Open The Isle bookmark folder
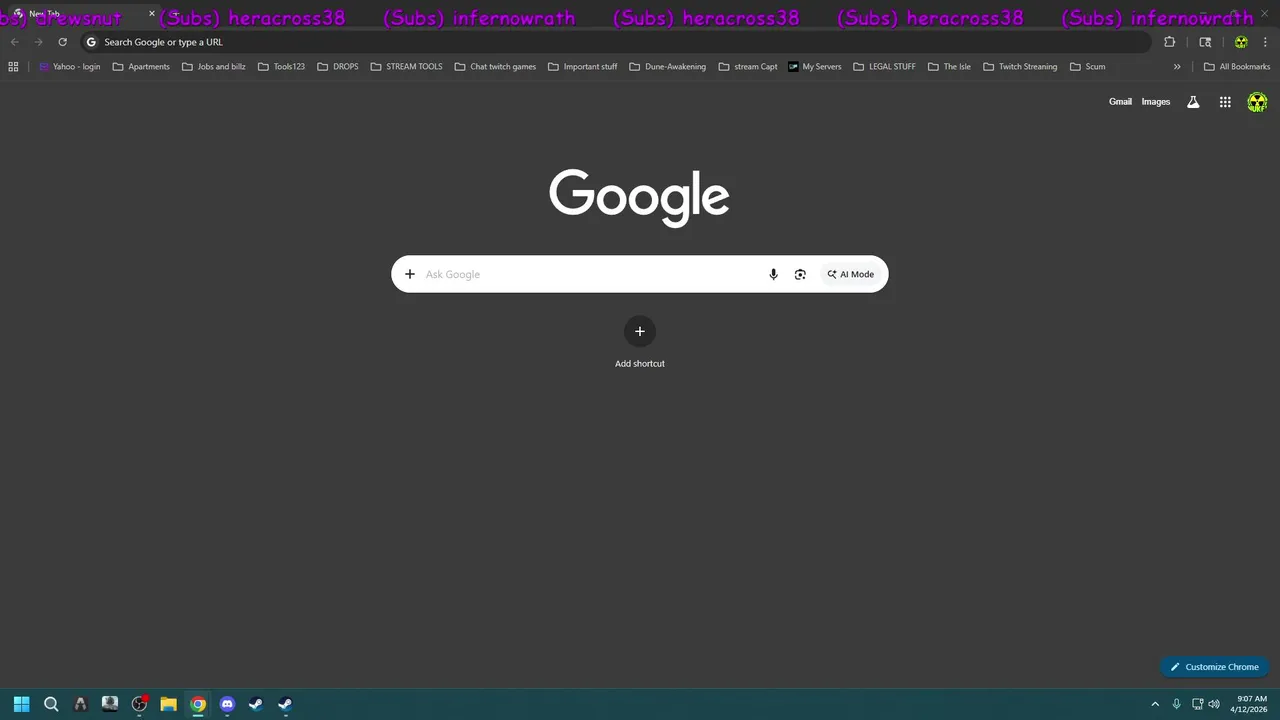 [949, 67]
